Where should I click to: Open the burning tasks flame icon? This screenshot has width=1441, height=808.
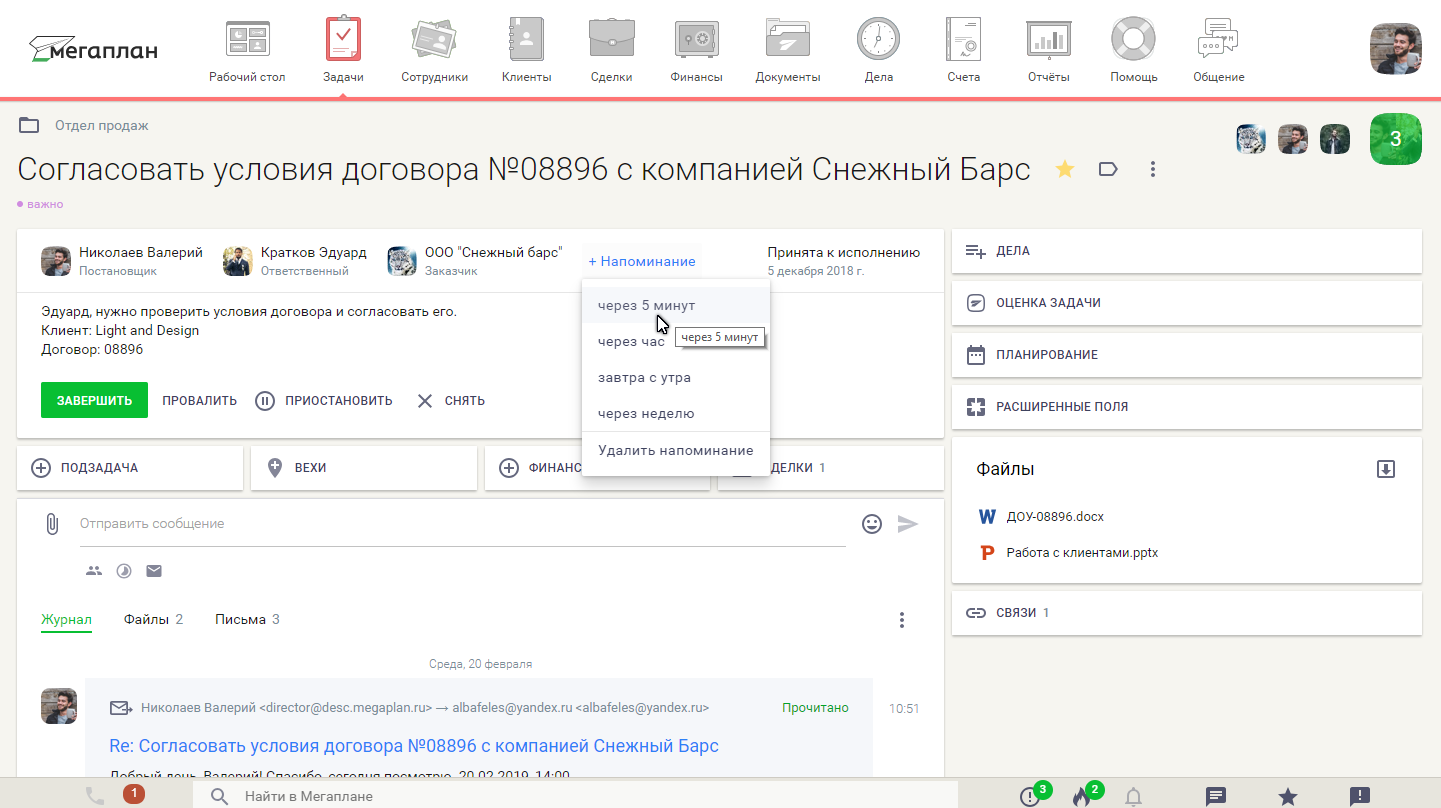[1082, 796]
